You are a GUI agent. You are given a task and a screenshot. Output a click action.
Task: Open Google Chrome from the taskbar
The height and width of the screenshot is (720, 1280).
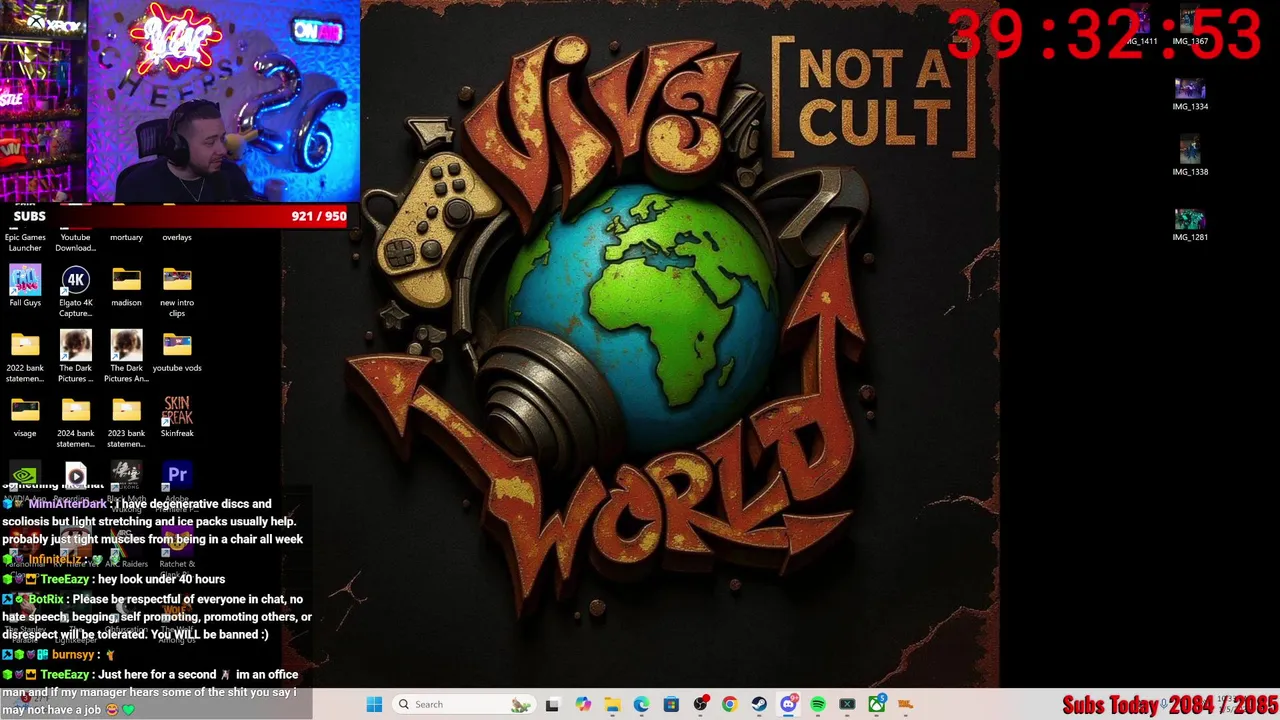click(729, 704)
